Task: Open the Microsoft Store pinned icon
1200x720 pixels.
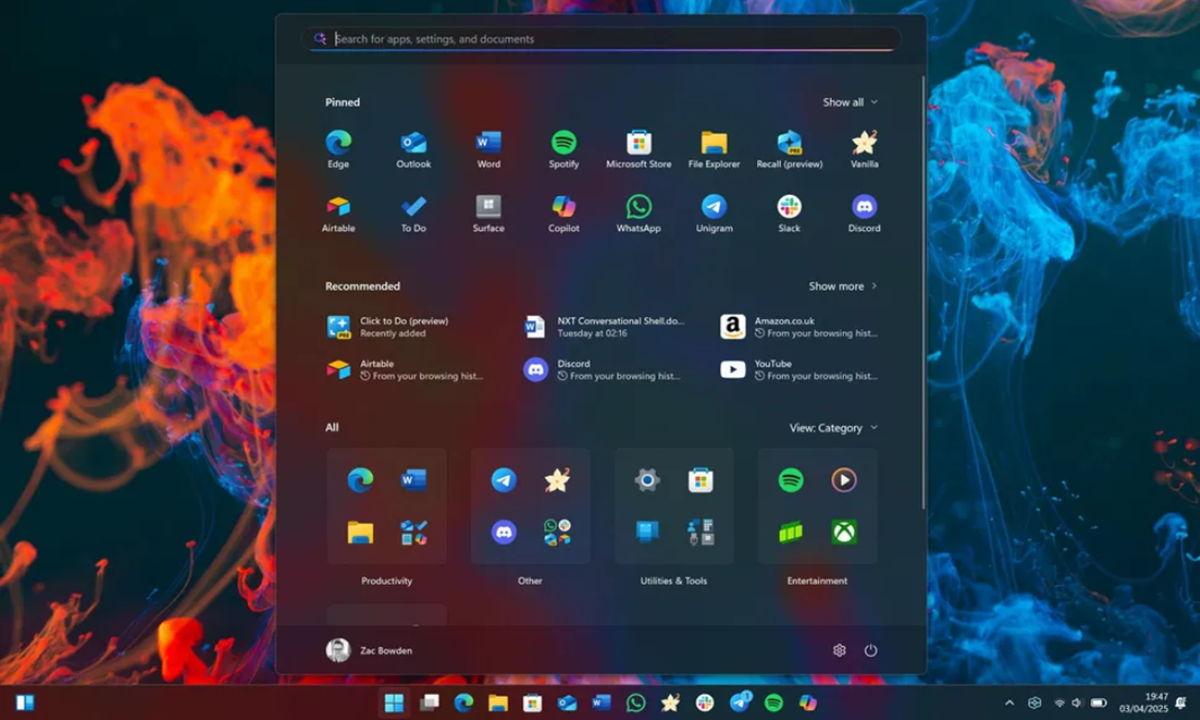Action: pos(638,141)
